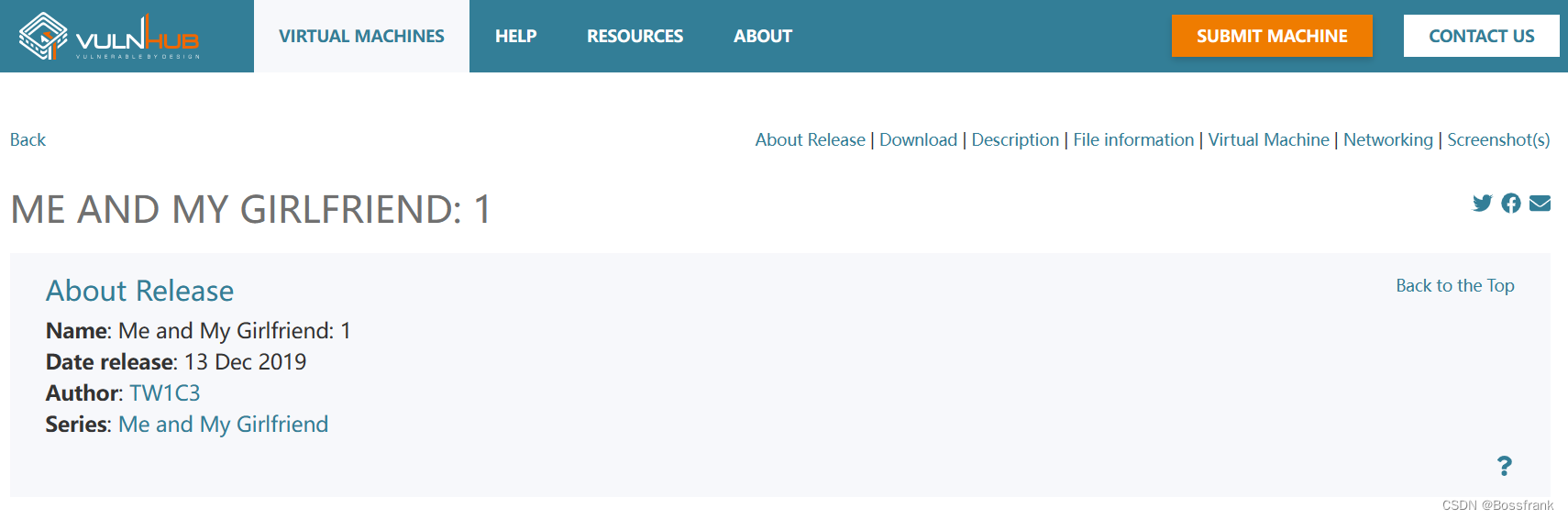Viewport: 1568px width, 519px height.
Task: Share this page on Twitter
Action: point(1482,204)
